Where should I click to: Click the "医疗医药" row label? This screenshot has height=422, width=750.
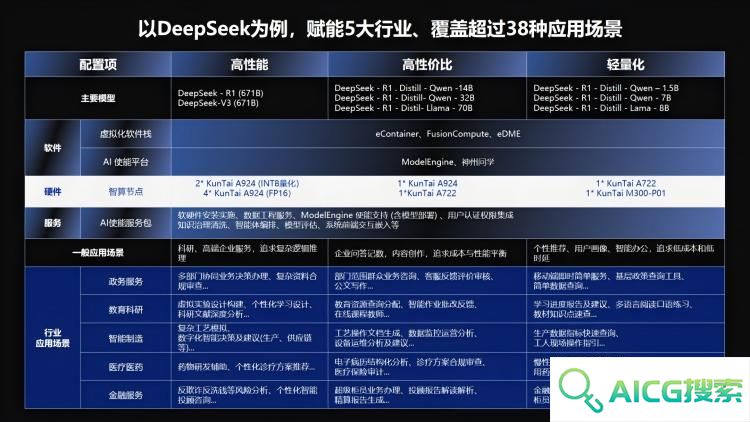tap(126, 367)
